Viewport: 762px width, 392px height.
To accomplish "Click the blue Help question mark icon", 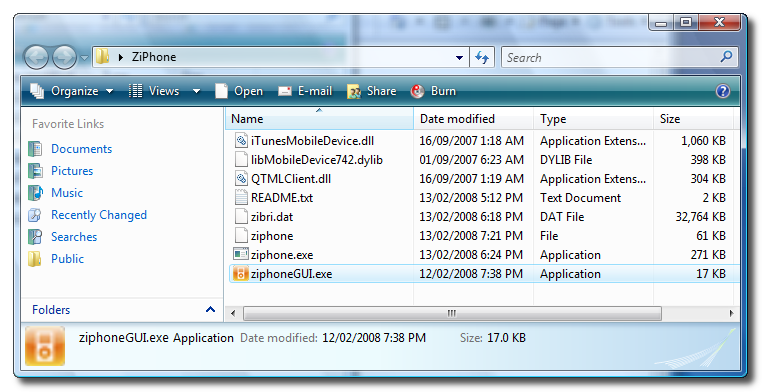I will [x=723, y=91].
